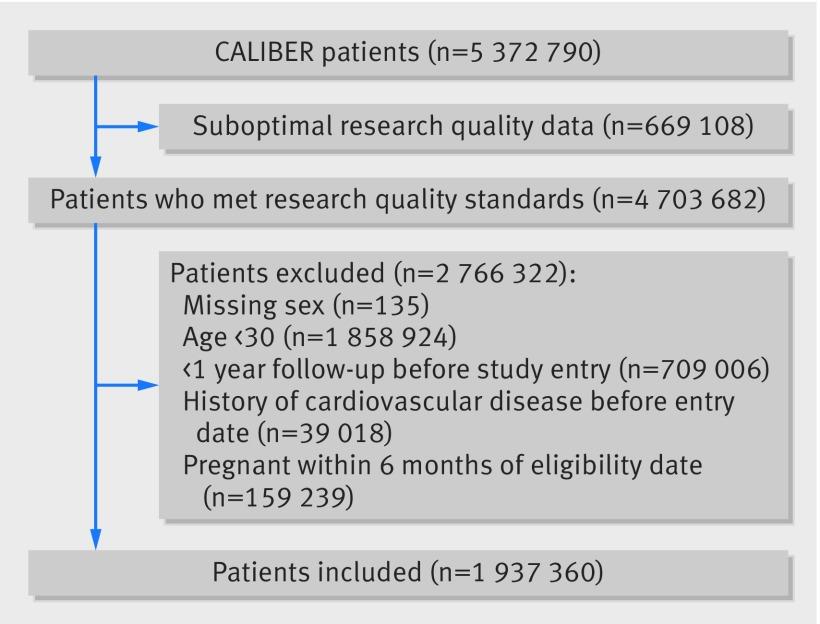Select the Patients included box
The height and width of the screenshot is (624, 820).
408,574
